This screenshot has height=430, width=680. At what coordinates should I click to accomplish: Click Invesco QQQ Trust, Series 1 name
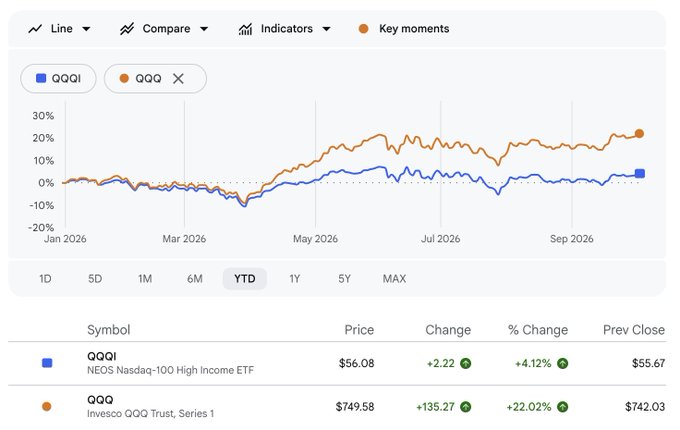click(150, 414)
